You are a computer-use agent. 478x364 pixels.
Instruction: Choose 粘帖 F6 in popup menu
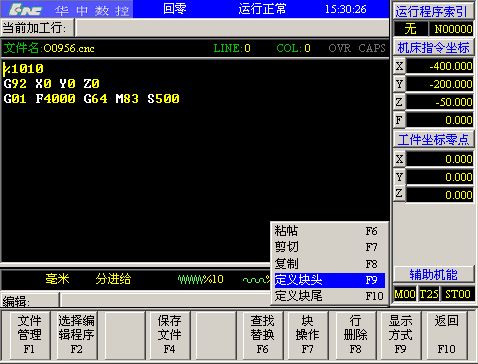329,231
